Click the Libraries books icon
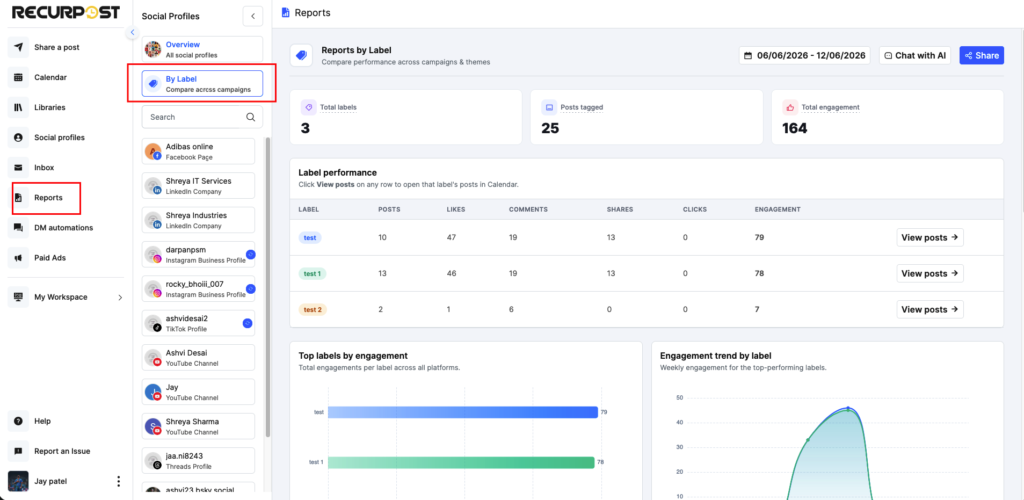The width and height of the screenshot is (1024, 500). click(x=19, y=108)
